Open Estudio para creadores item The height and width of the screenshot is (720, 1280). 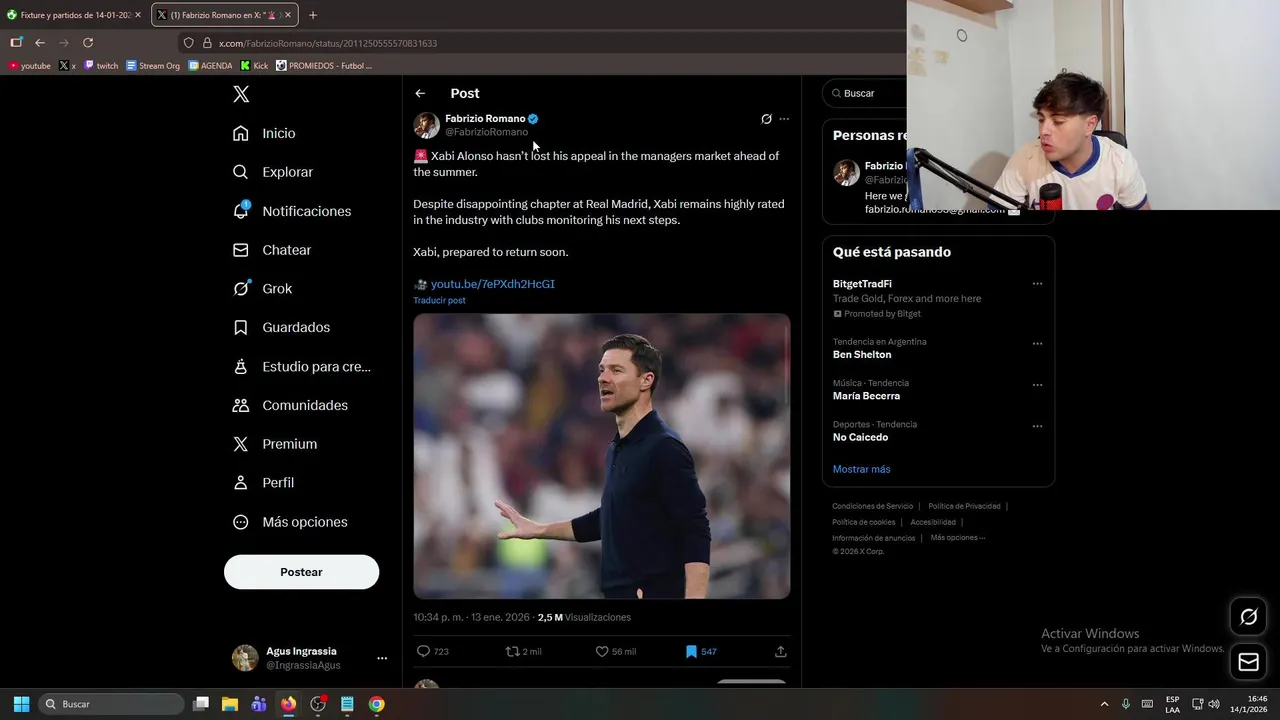tap(301, 366)
